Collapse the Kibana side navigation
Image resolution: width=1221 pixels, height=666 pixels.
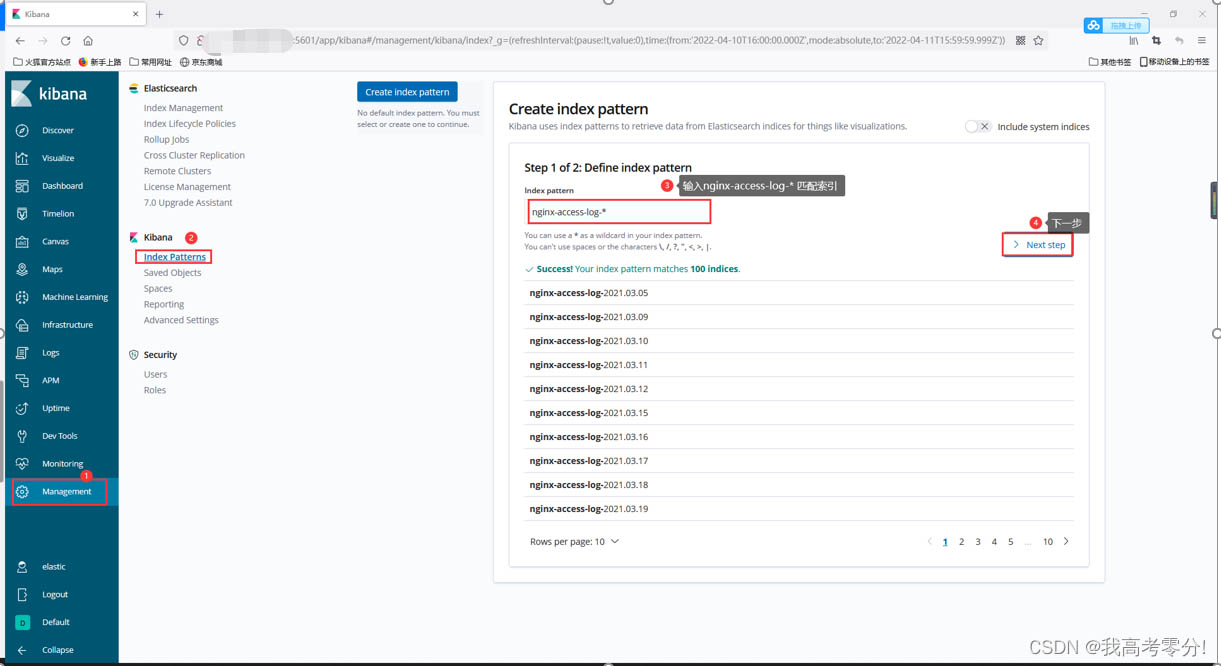click(57, 650)
